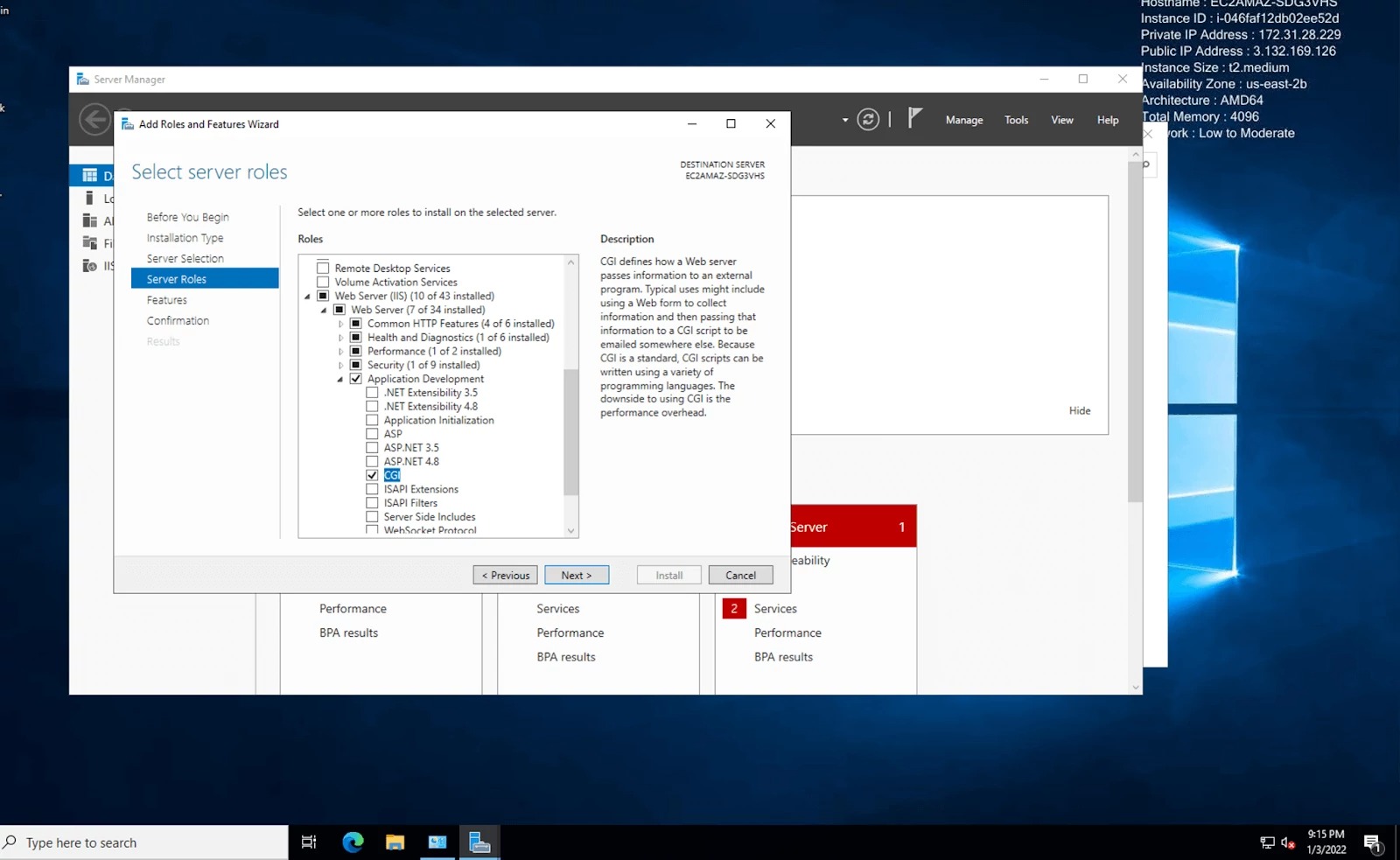The image size is (1400, 860).
Task: Go to Before You Begin step
Action: pyautogui.click(x=188, y=217)
